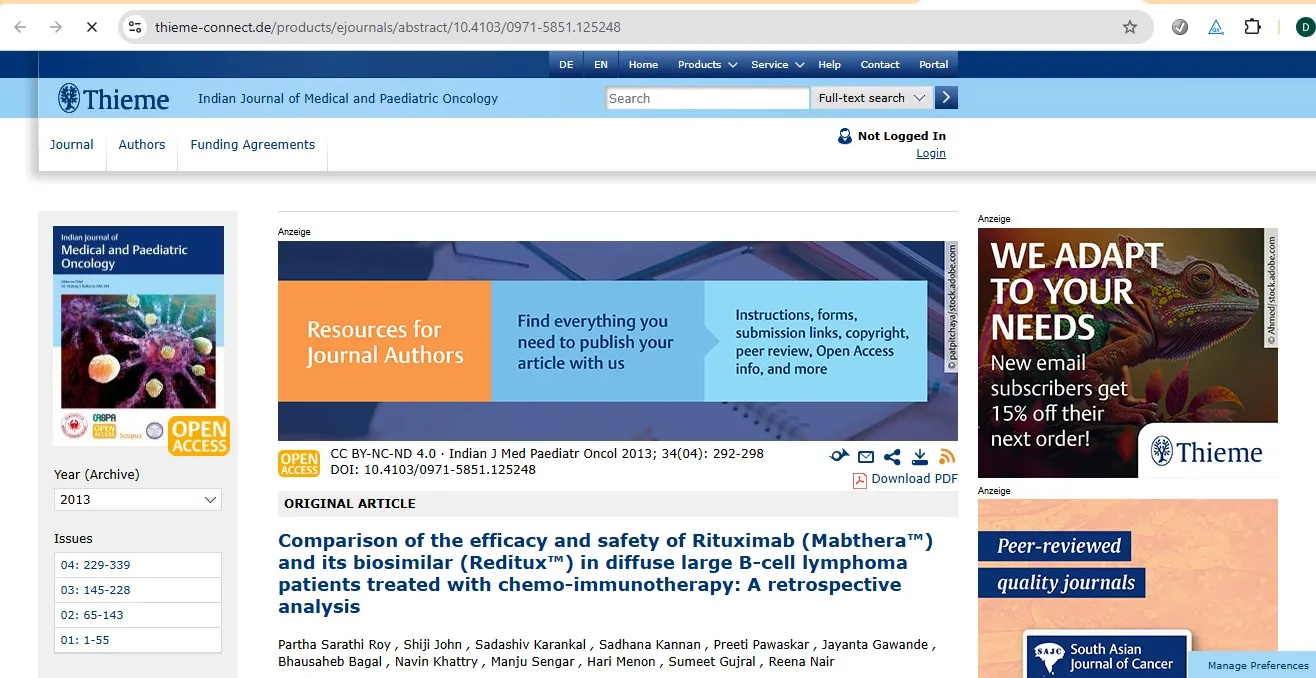Screen dimensions: 1316x678
Task: Open the gray checkmark browser extension
Action: (x=1180, y=27)
